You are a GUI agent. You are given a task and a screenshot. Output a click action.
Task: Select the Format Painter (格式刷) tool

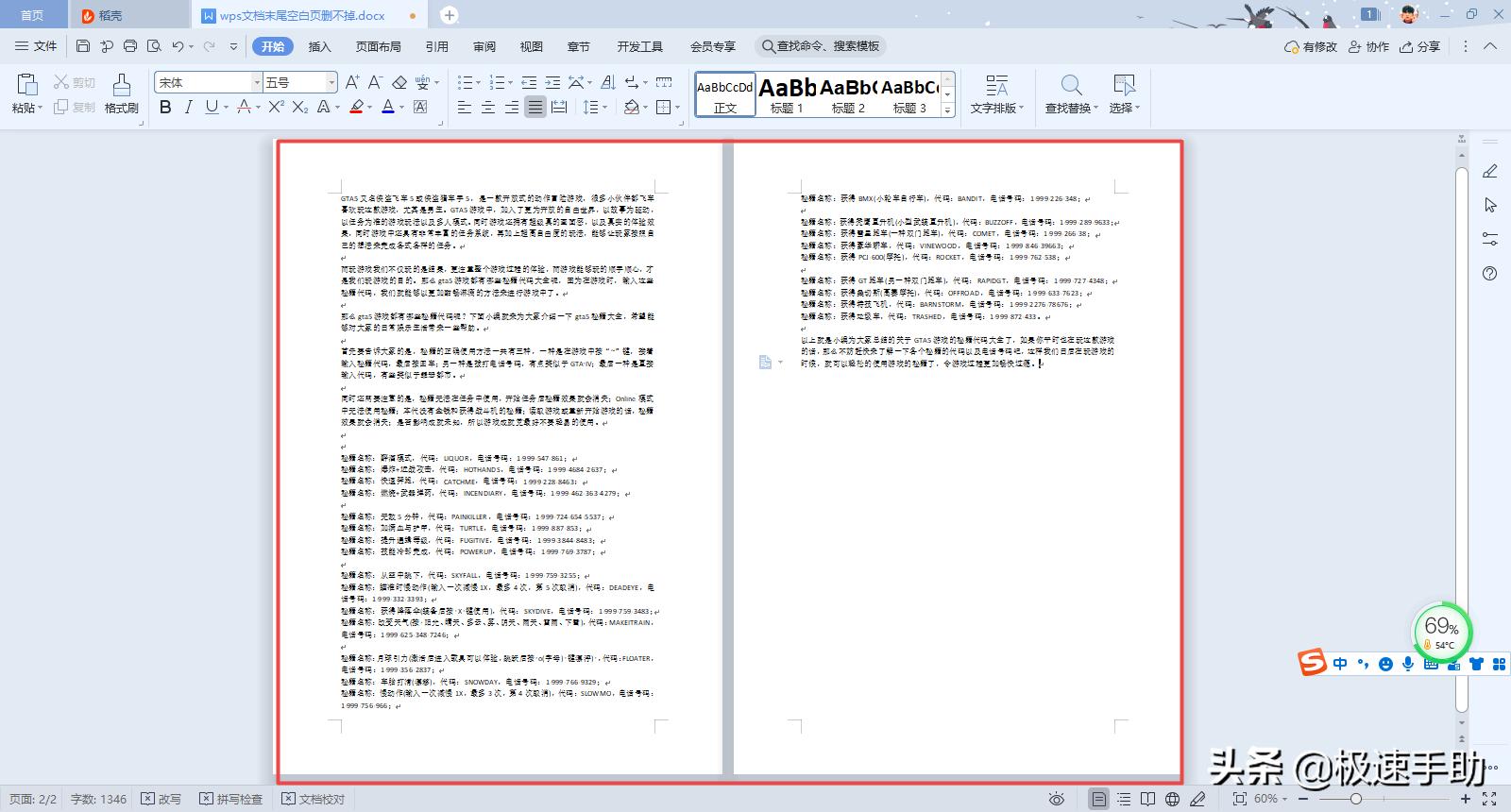point(121,94)
